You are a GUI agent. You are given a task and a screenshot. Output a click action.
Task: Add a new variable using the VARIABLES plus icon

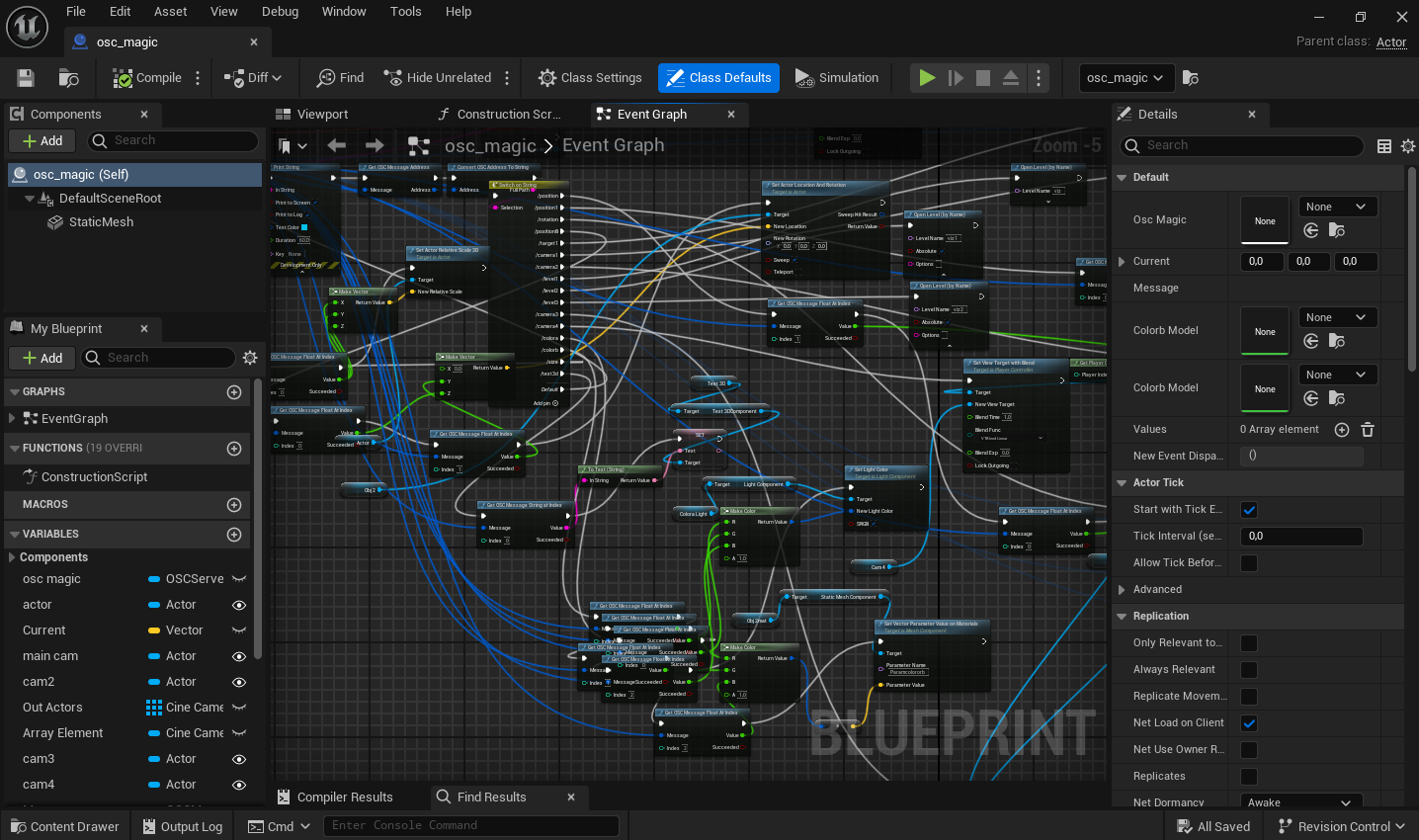click(234, 535)
